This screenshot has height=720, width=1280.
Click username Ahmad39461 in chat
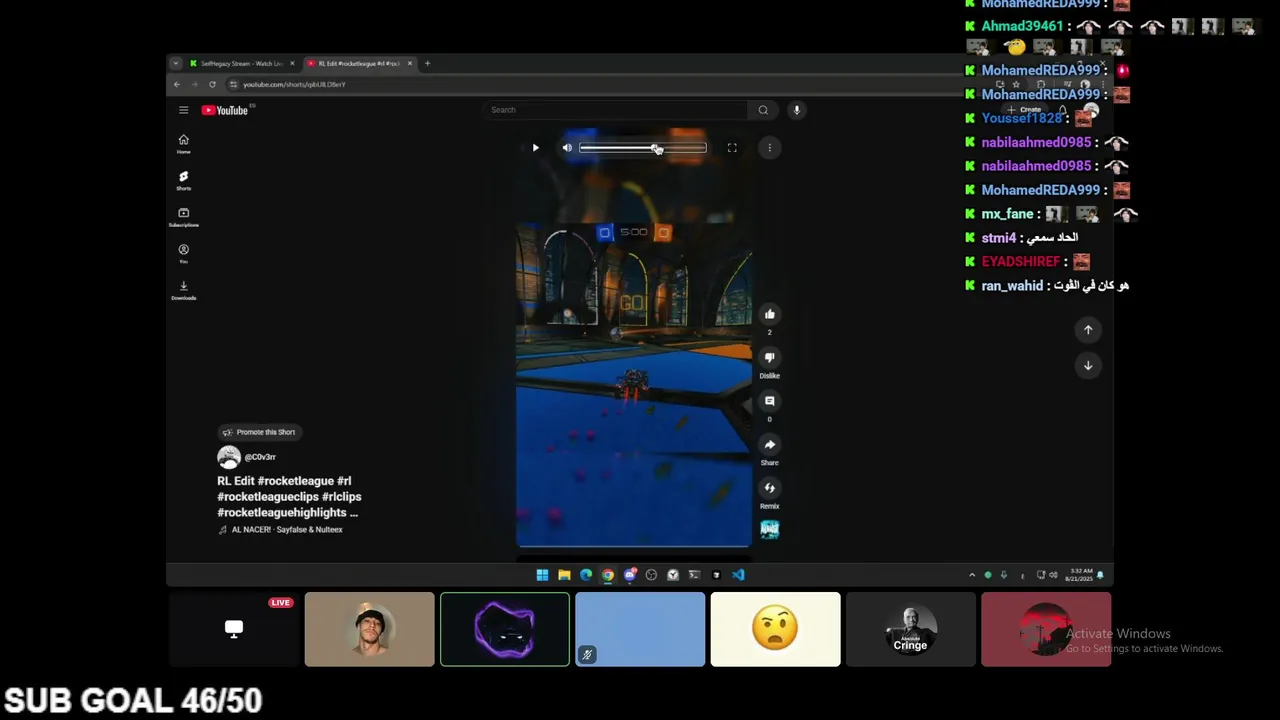point(1022,27)
